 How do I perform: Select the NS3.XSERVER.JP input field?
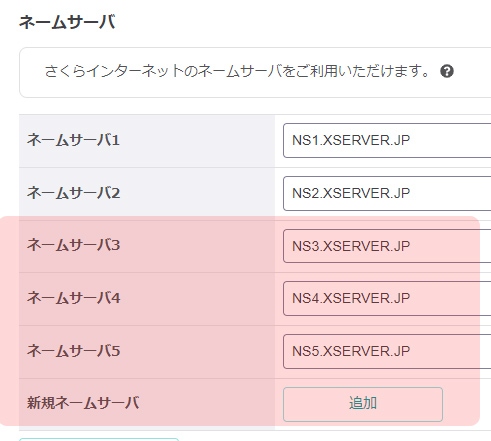[387, 246]
